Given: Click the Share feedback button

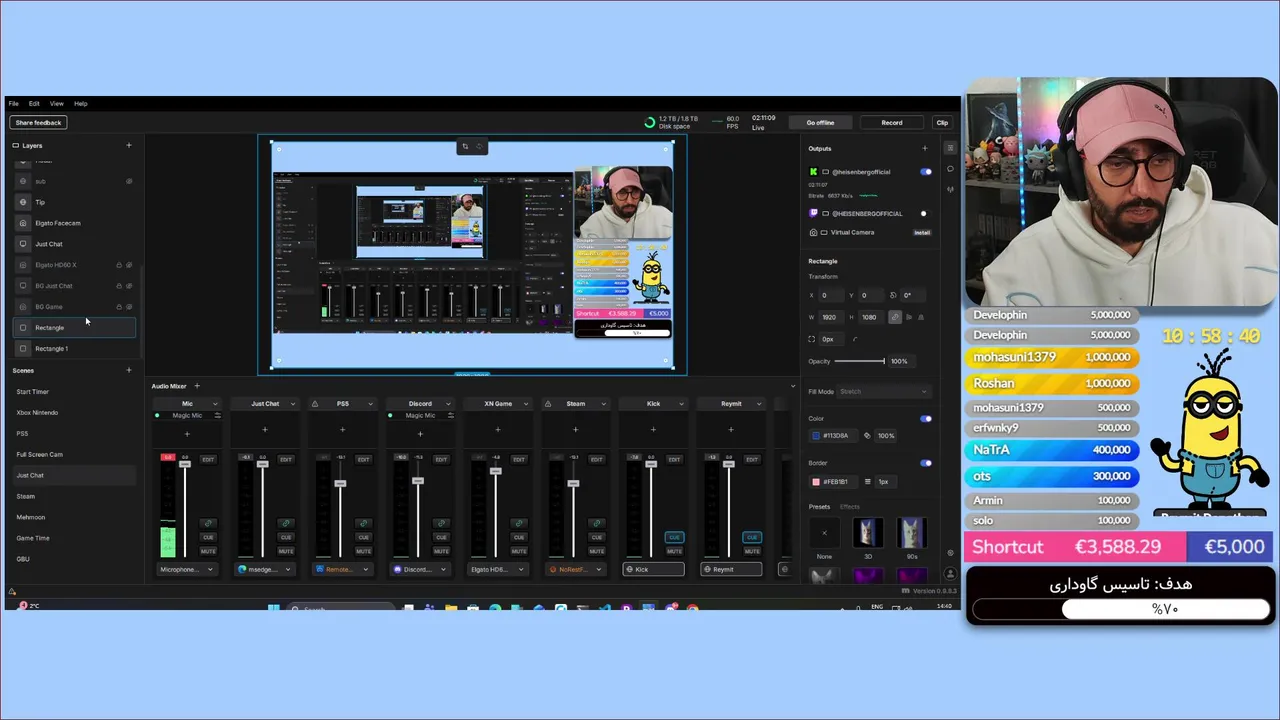Looking at the screenshot, I should pyautogui.click(x=38, y=123).
